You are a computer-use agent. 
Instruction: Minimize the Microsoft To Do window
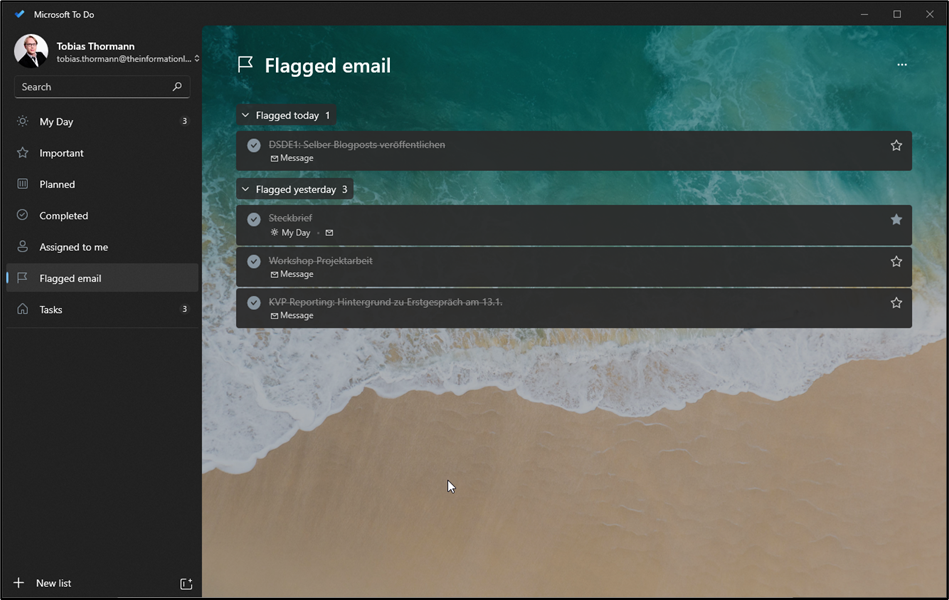(x=864, y=14)
